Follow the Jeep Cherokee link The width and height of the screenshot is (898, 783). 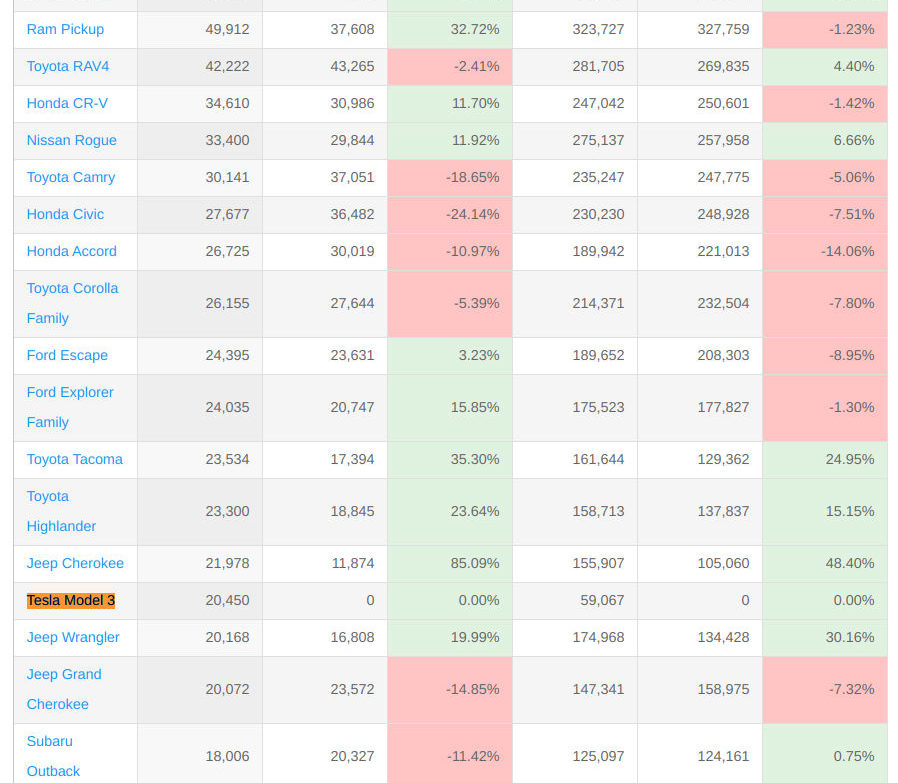tap(75, 563)
